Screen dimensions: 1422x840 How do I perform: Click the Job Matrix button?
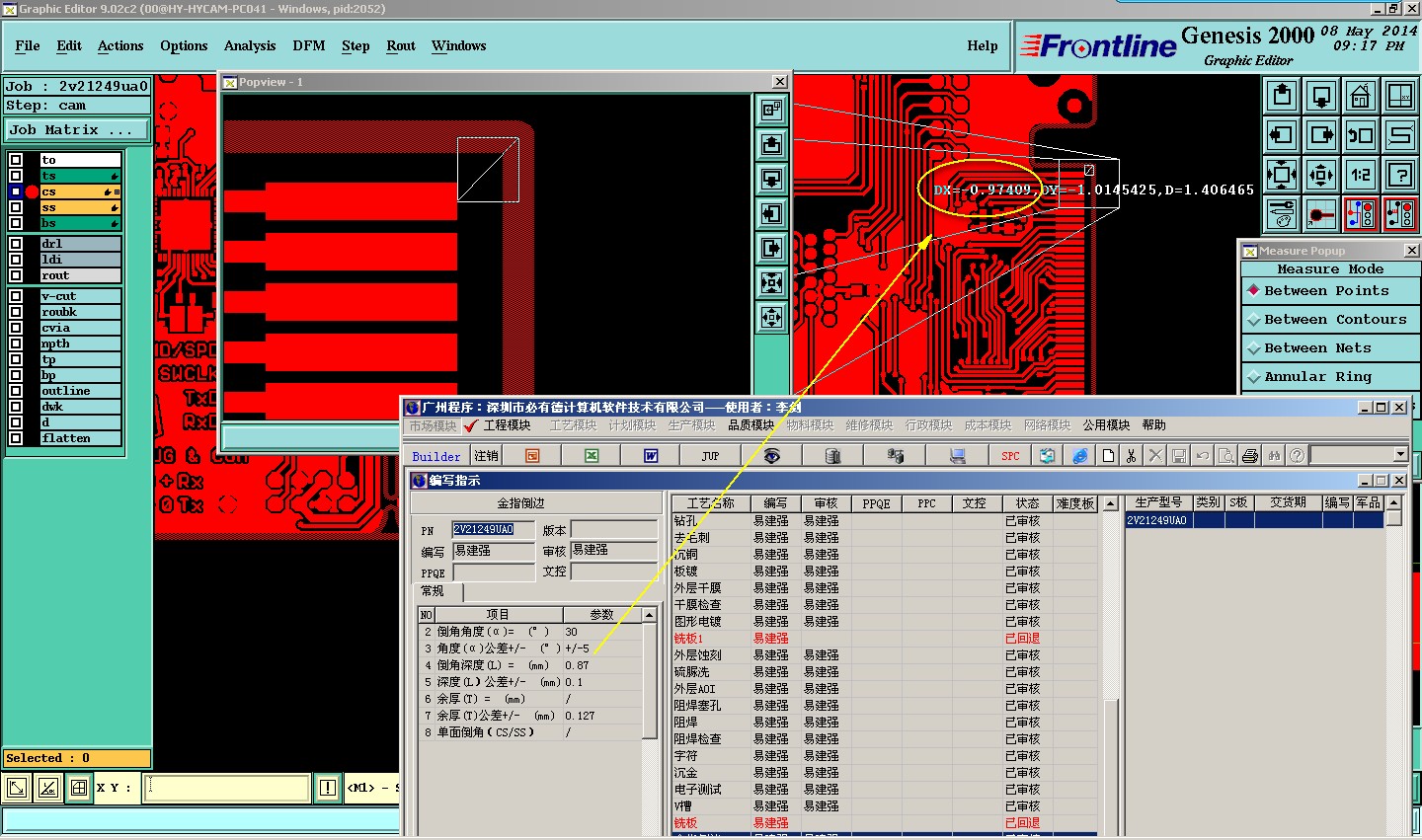pyautogui.click(x=77, y=130)
